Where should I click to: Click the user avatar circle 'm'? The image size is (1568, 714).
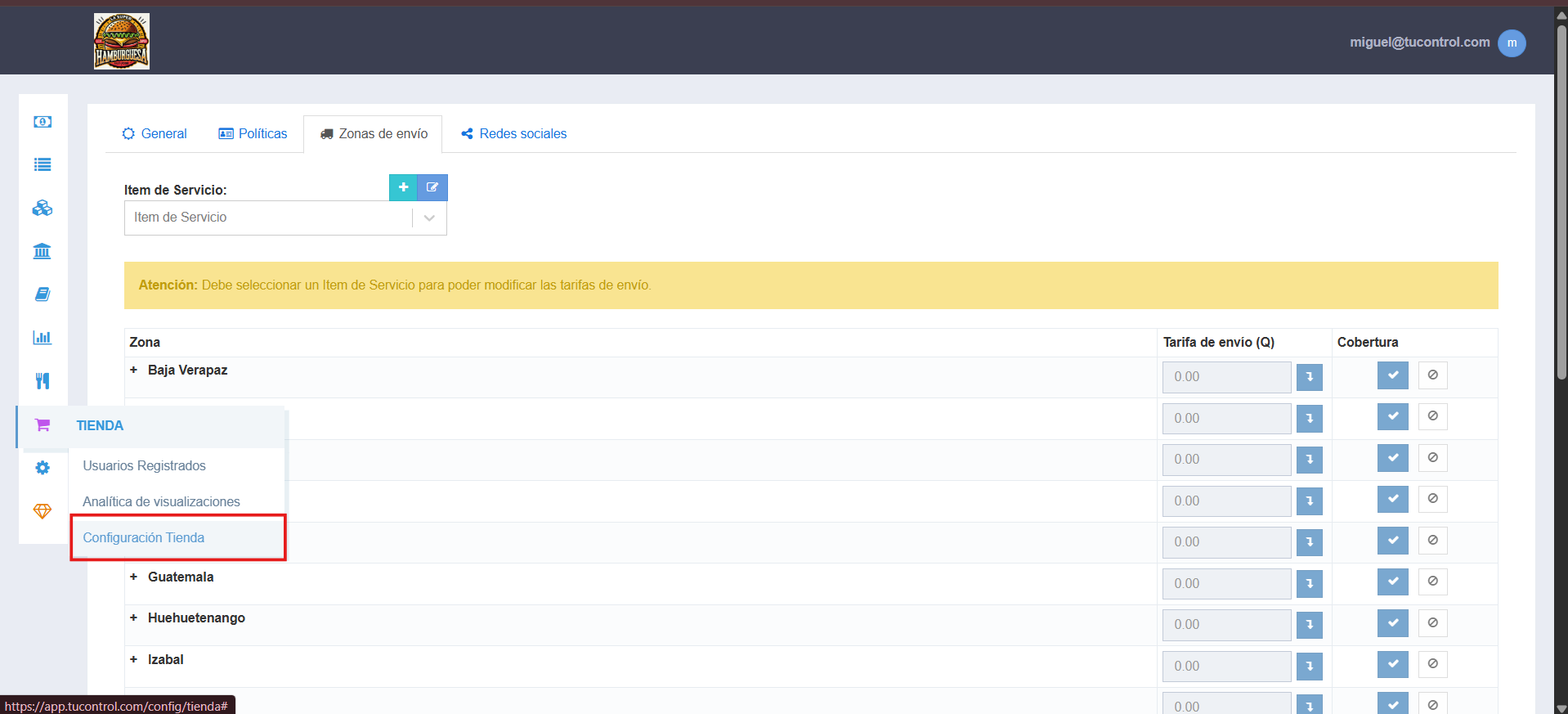click(x=1512, y=43)
